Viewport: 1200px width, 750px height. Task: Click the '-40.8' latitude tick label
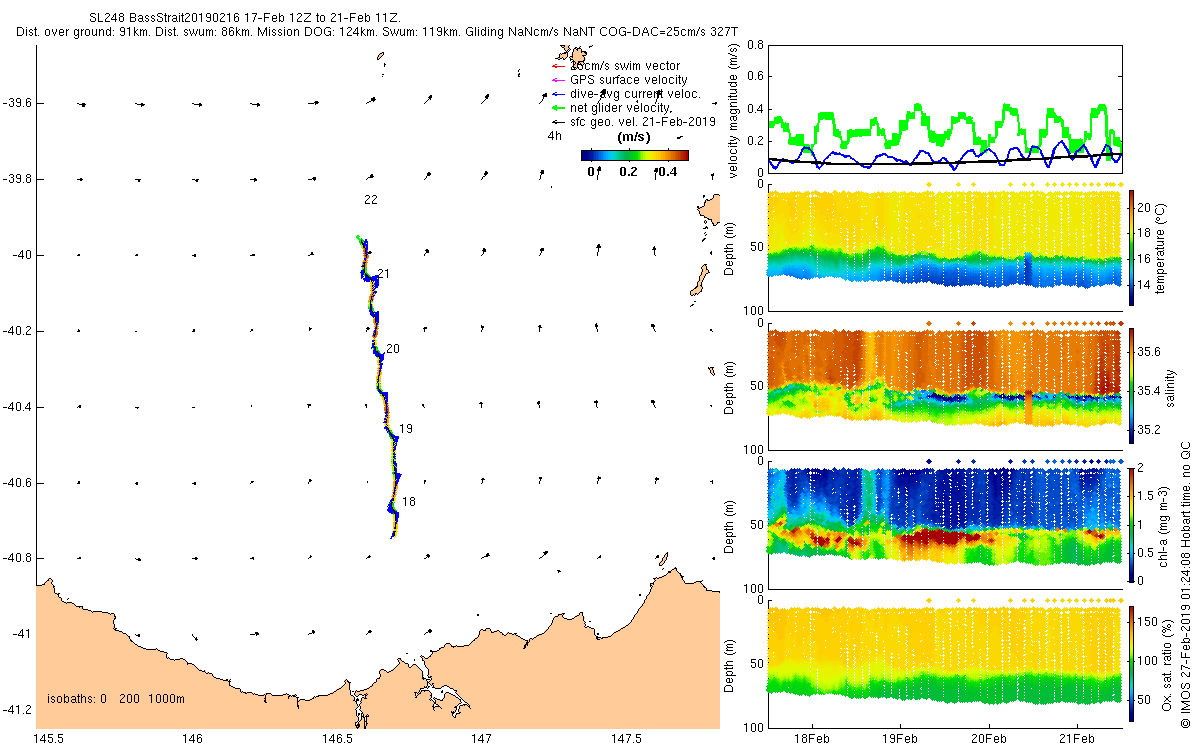pos(17,558)
